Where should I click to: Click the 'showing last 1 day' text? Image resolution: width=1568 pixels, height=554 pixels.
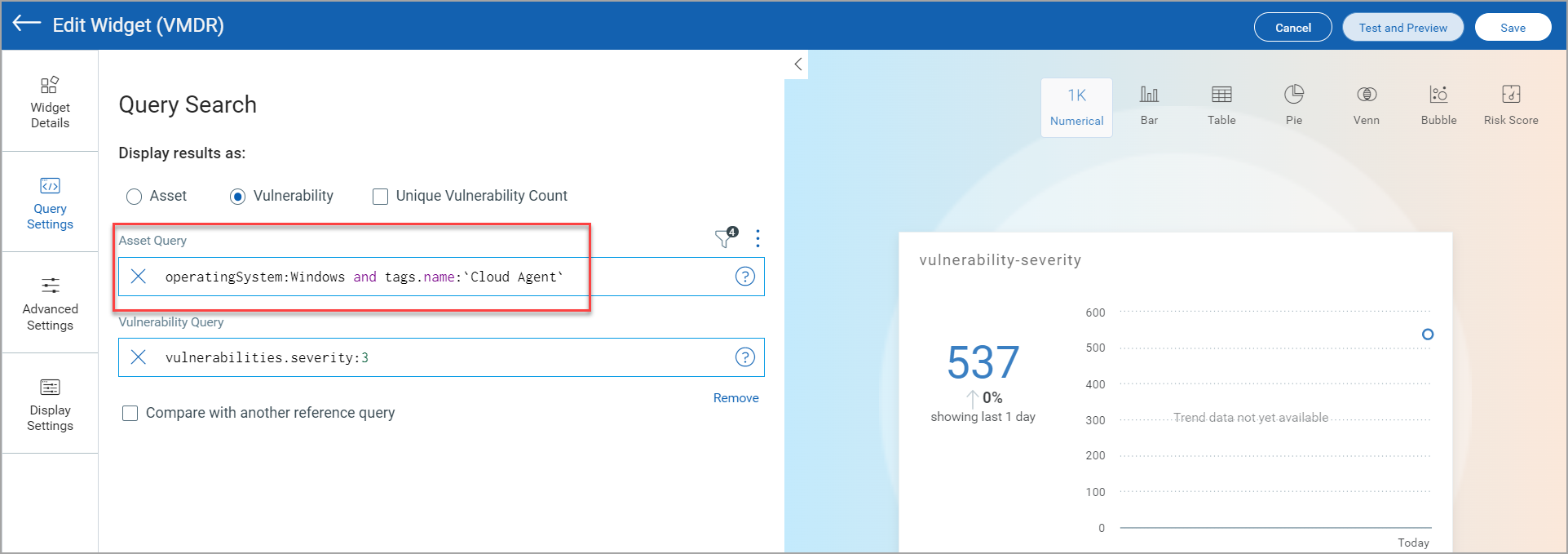(983, 417)
